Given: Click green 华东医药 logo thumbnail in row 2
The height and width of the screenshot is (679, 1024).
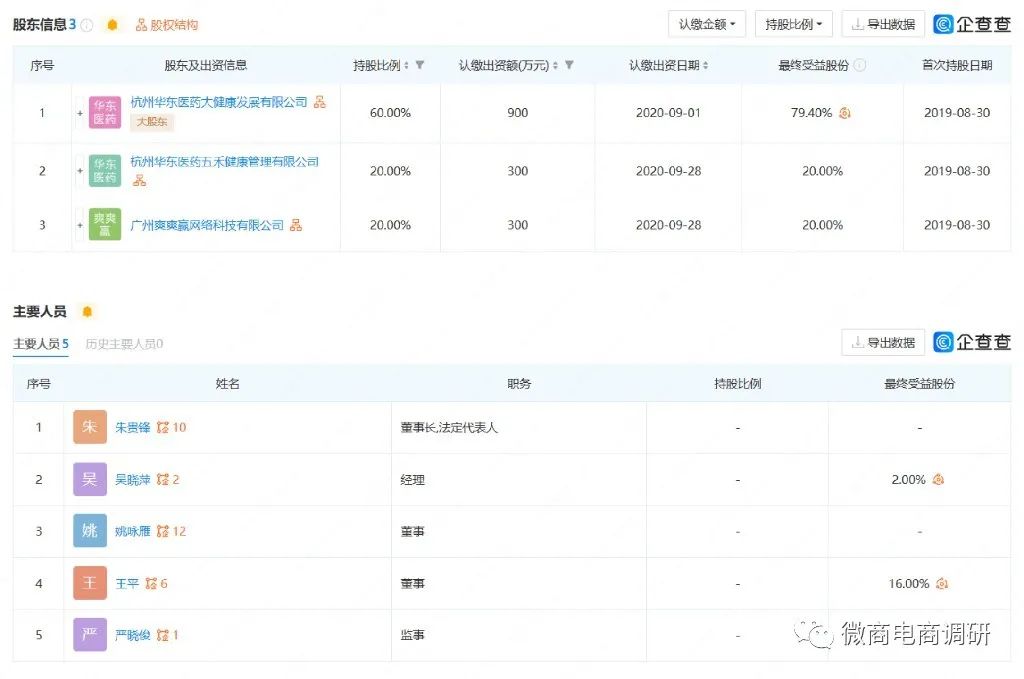Looking at the screenshot, I should pyautogui.click(x=104, y=170).
